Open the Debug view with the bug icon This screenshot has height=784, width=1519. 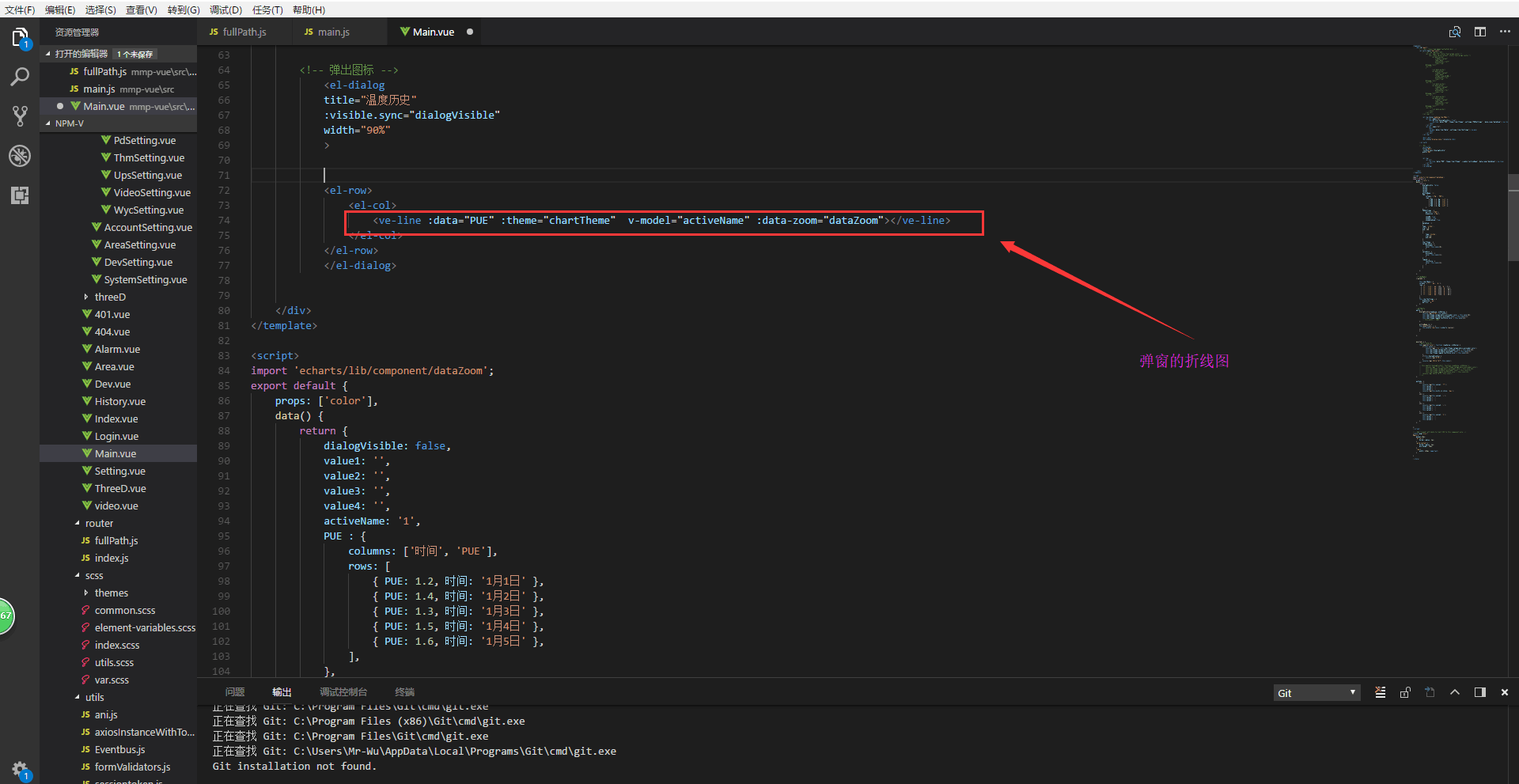point(20,156)
